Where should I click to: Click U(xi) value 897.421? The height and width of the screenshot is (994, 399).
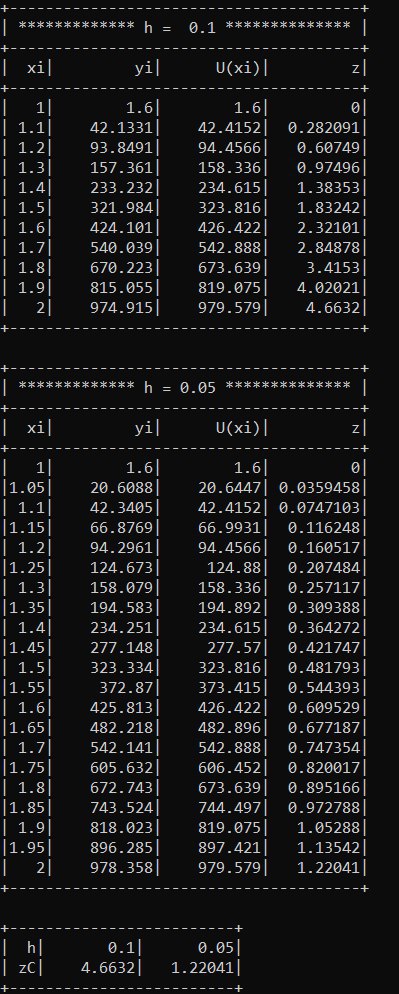point(230,848)
